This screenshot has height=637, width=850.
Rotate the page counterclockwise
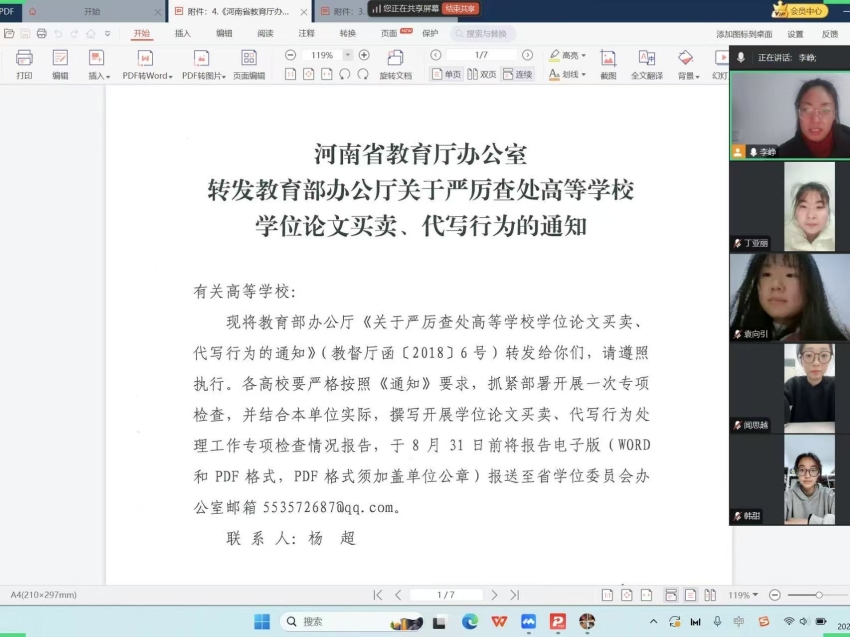tap(344, 74)
